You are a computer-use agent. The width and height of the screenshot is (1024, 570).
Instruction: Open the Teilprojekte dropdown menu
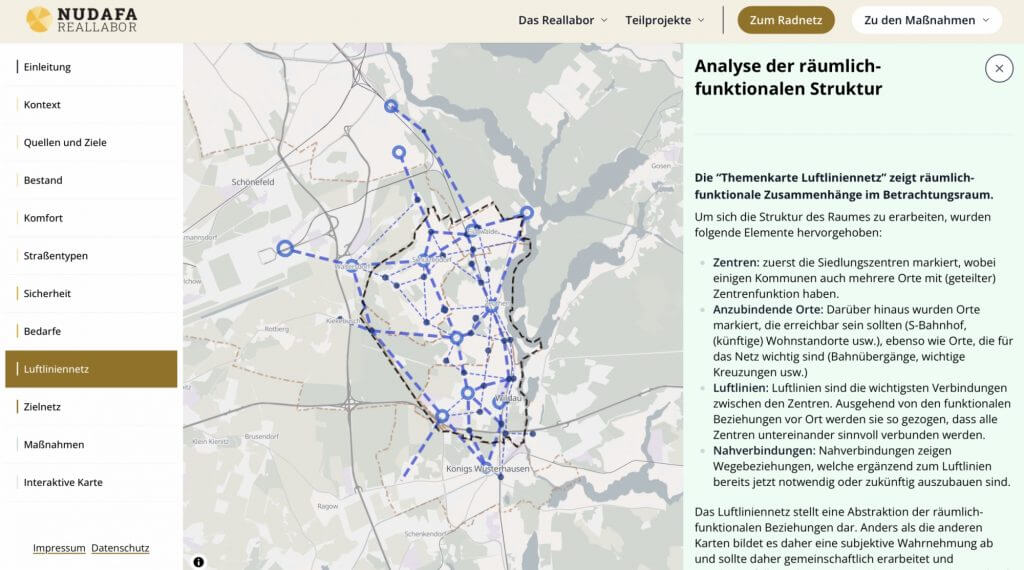click(x=665, y=20)
